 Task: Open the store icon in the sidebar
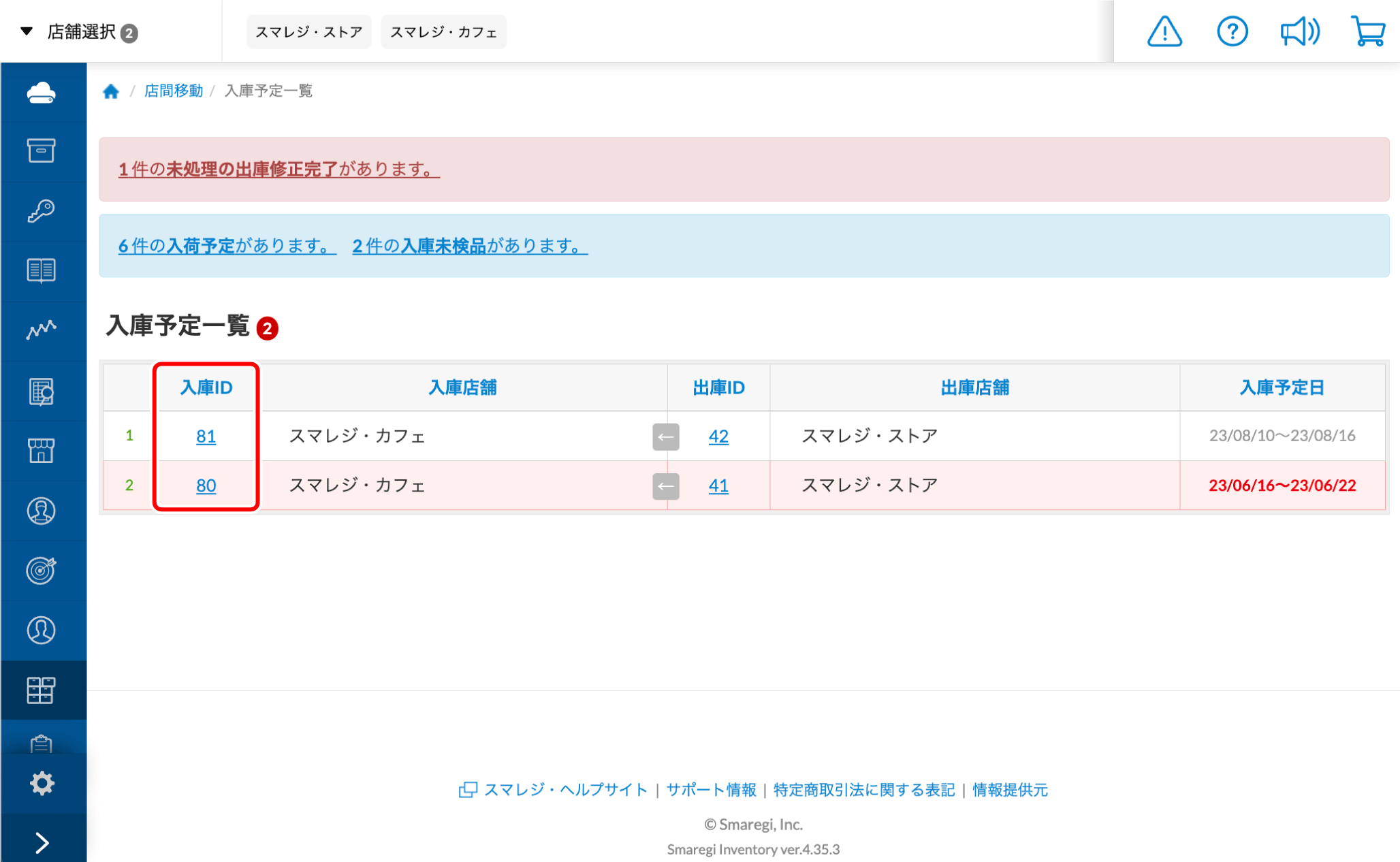tap(42, 451)
